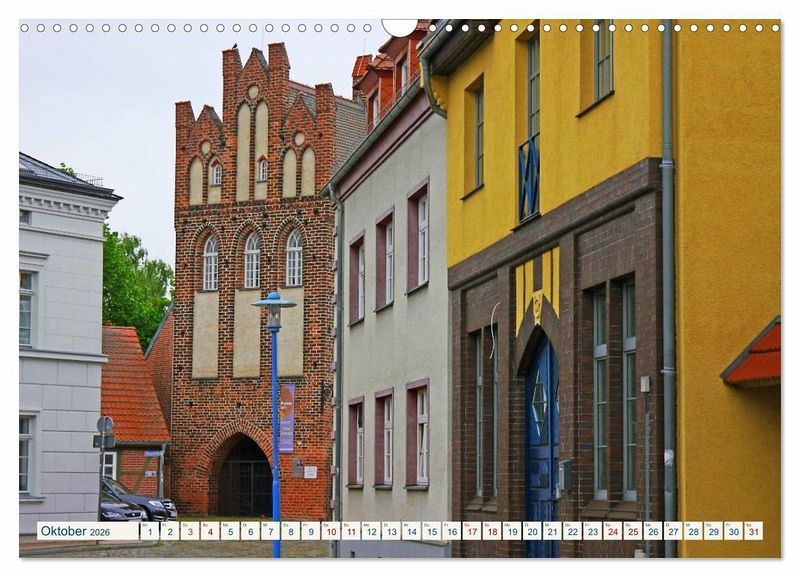Click date 26 in the calendar strip
Image resolution: width=800 pixels, height=577 pixels.
[653, 531]
